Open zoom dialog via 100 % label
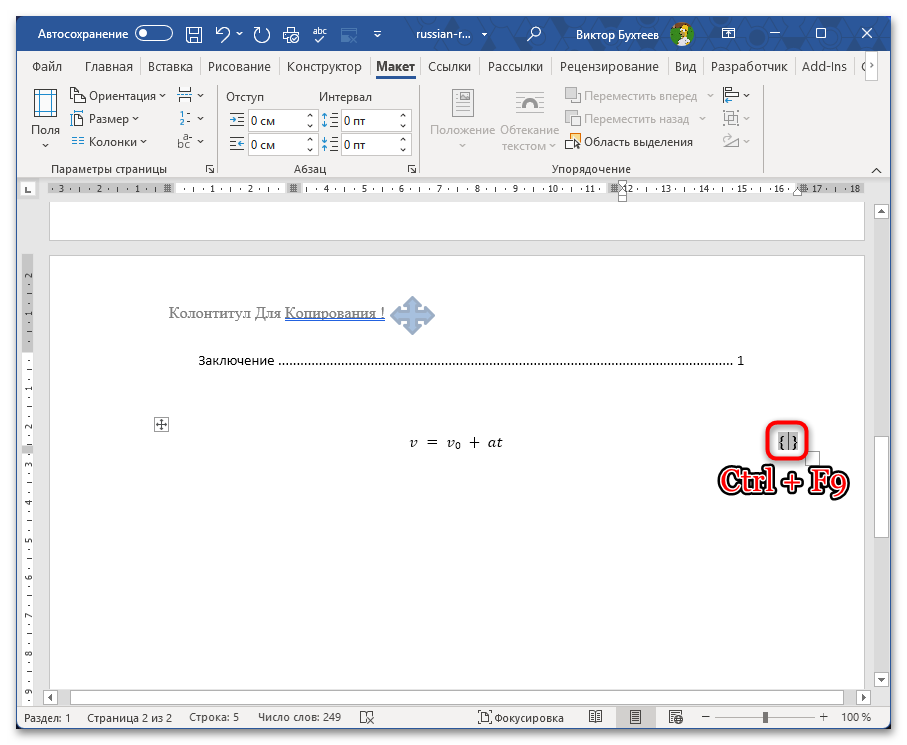Screen dimensions: 907x745 (x=856, y=717)
